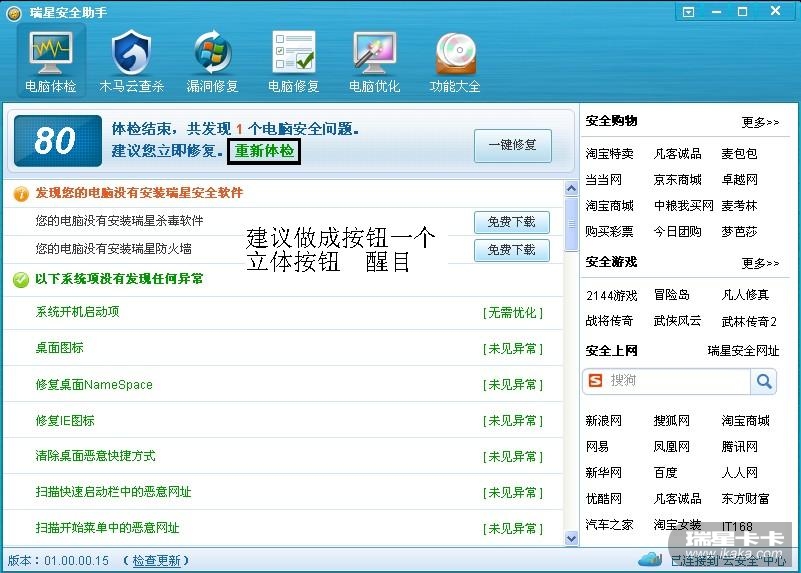This screenshot has width=801, height=573.
Task: Open the 搜狐网 link
Action: [671, 421]
